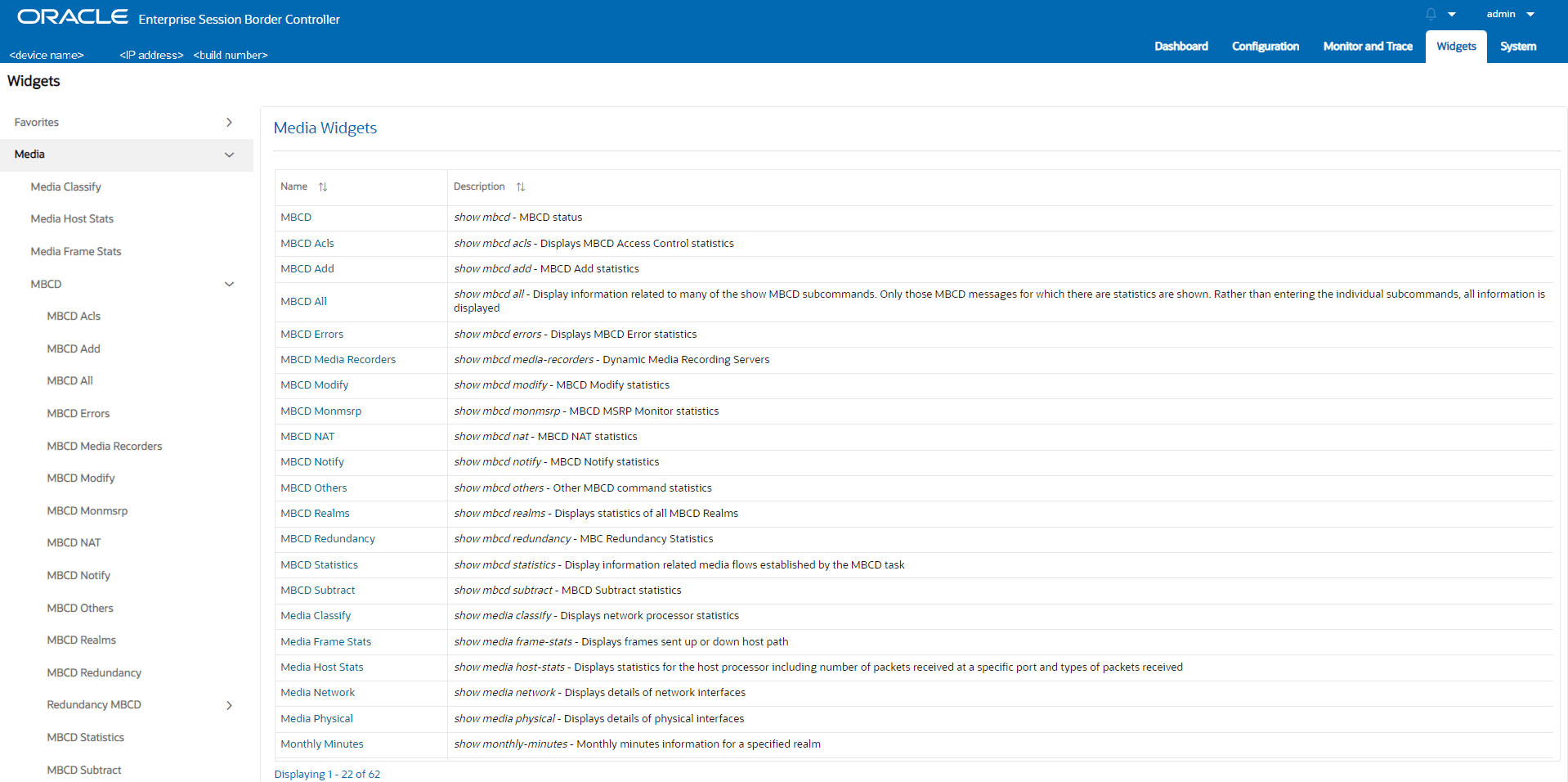Screen dimensions: 1568x782
Task: Open the MBCD All widget
Action: pos(303,301)
